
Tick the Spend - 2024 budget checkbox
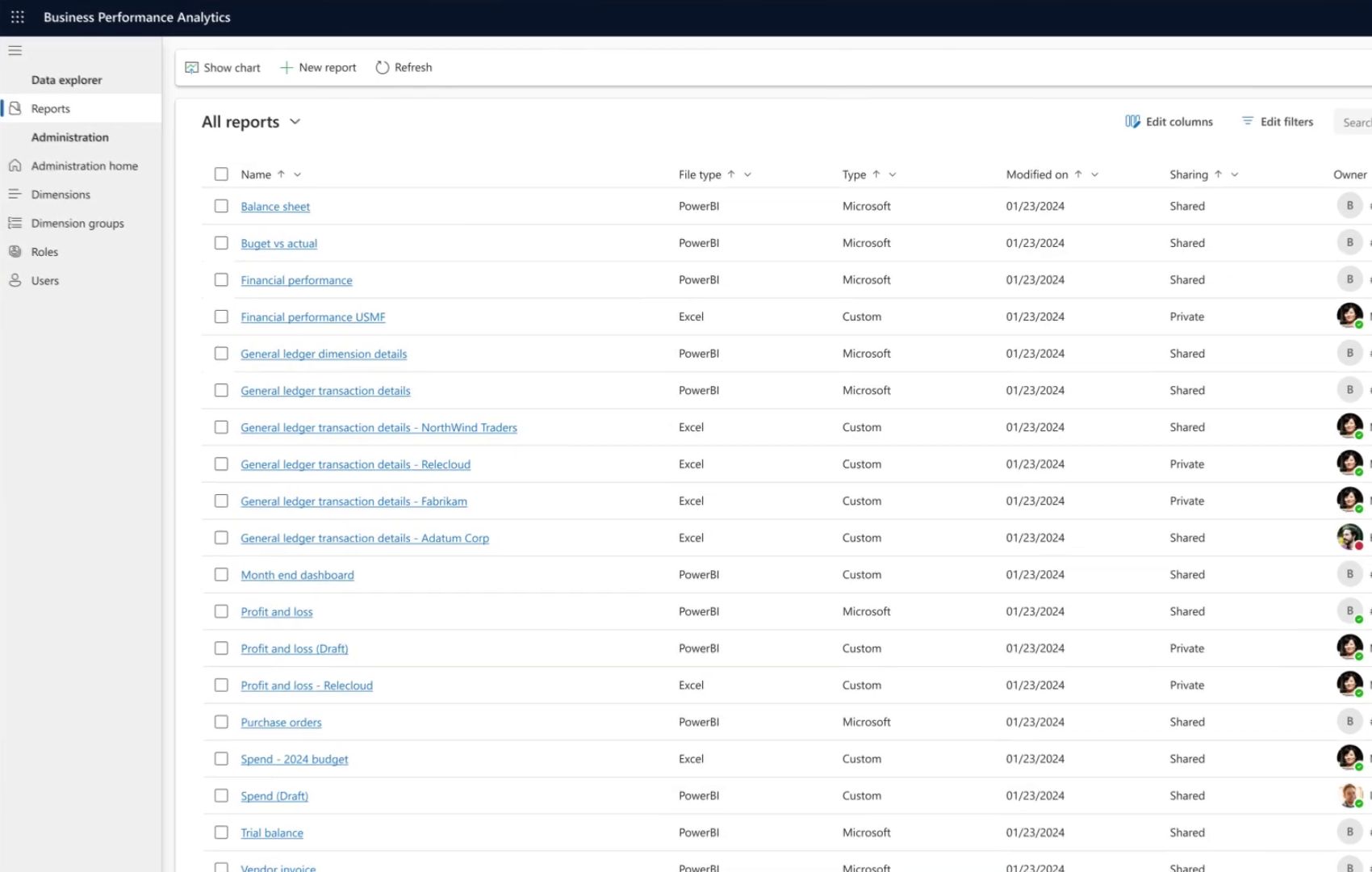click(221, 759)
